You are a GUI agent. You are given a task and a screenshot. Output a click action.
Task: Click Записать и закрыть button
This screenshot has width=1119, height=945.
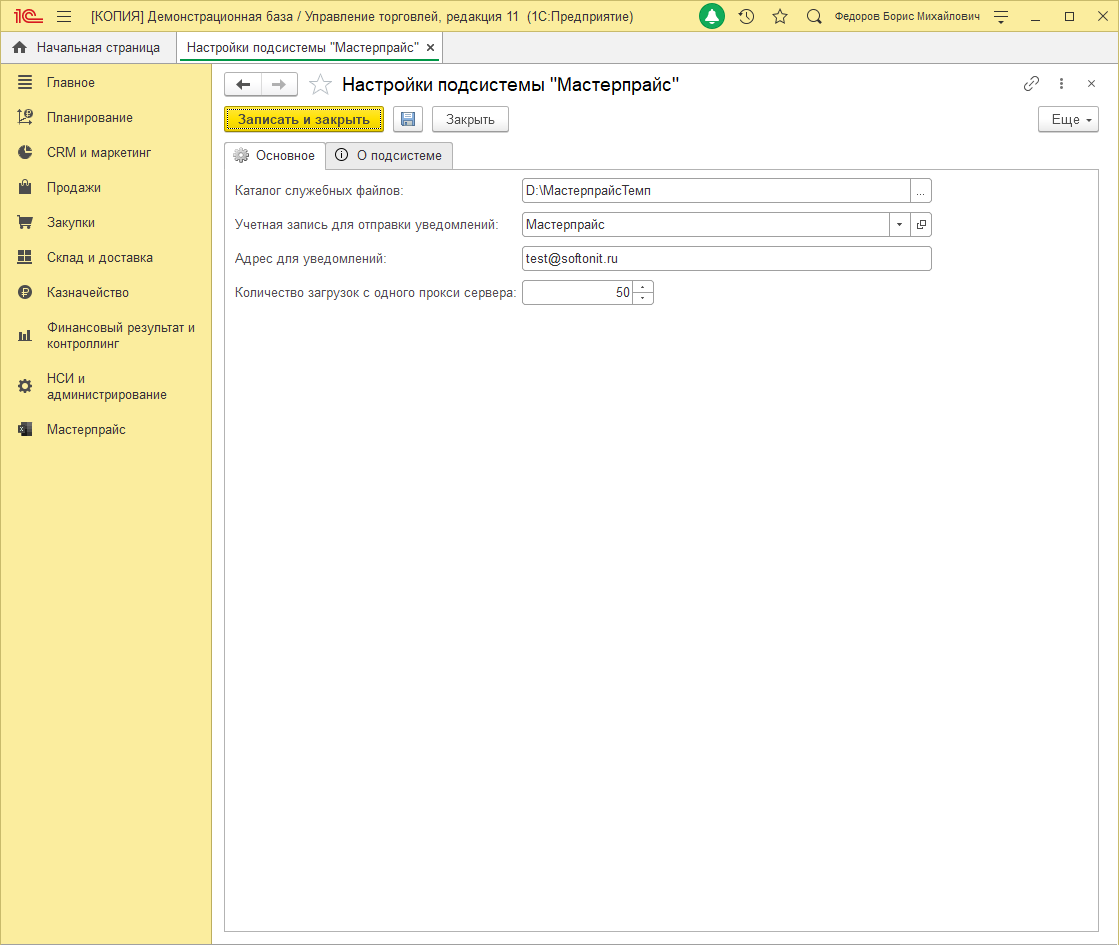coord(304,120)
